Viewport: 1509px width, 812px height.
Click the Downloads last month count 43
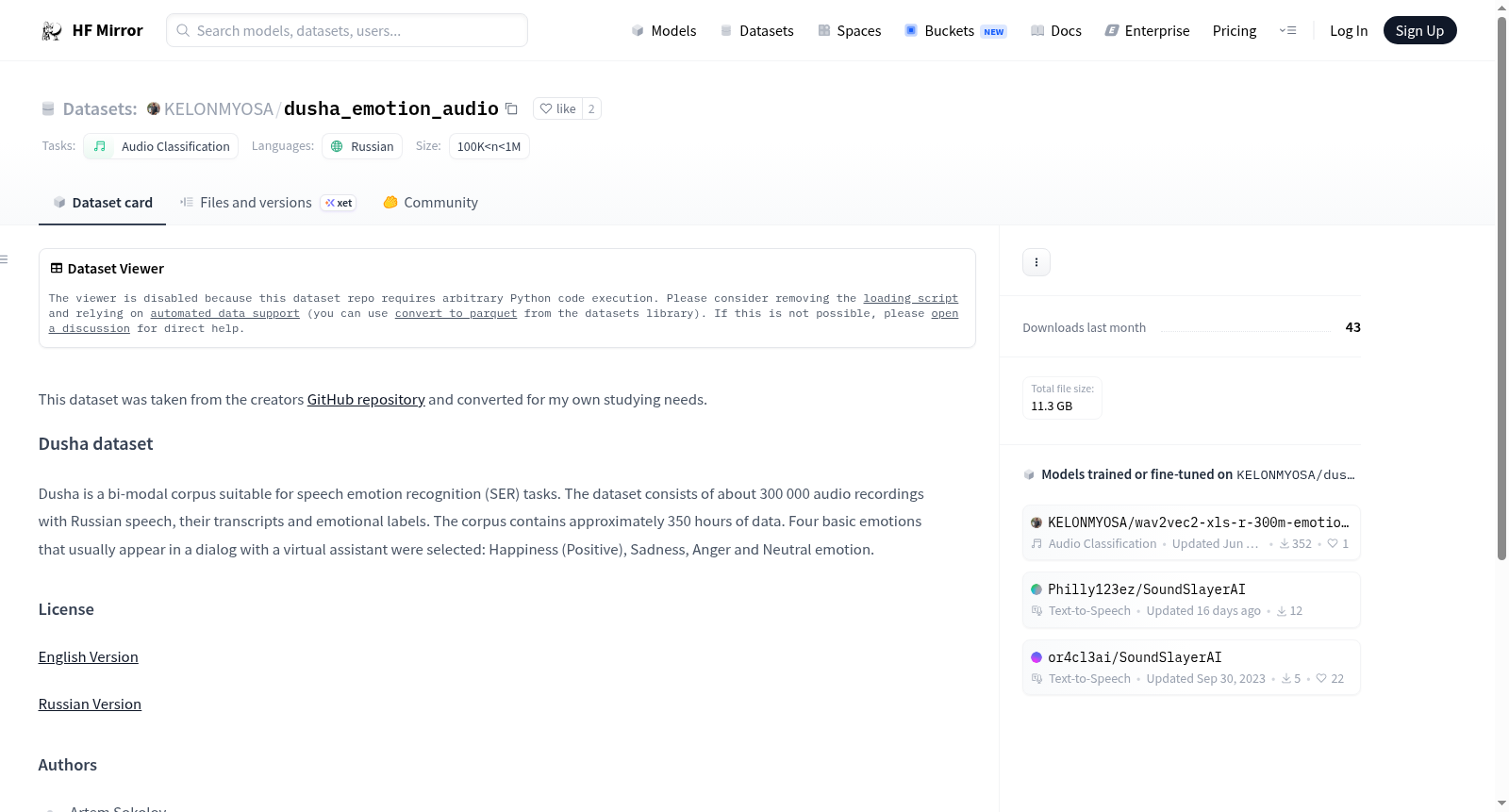(1352, 327)
